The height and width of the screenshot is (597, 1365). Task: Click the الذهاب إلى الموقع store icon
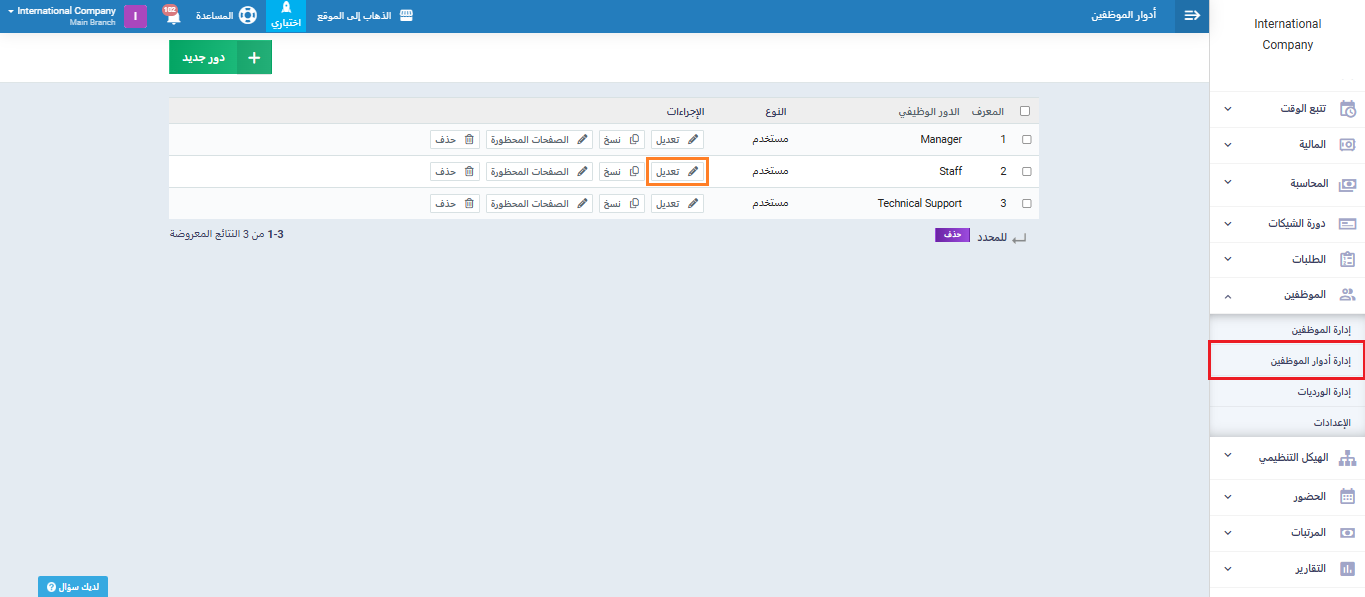[405, 16]
